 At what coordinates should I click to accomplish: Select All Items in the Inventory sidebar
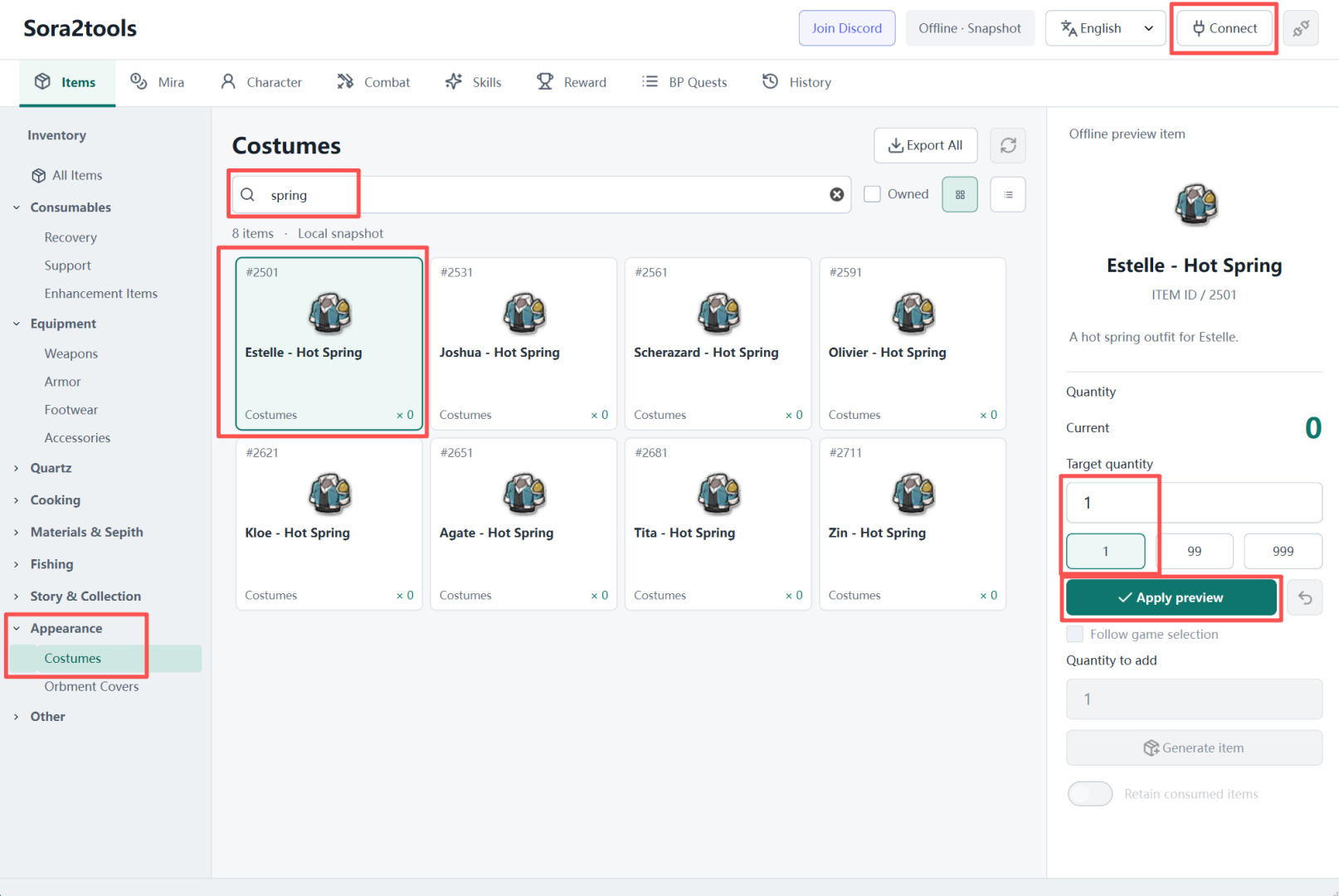point(77,176)
